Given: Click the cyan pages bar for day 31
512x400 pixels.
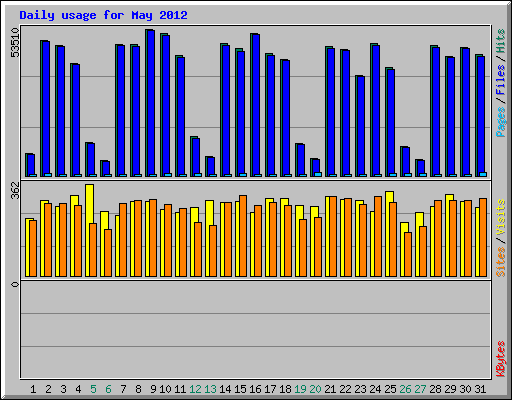Looking at the screenshot, I should pos(483,174).
